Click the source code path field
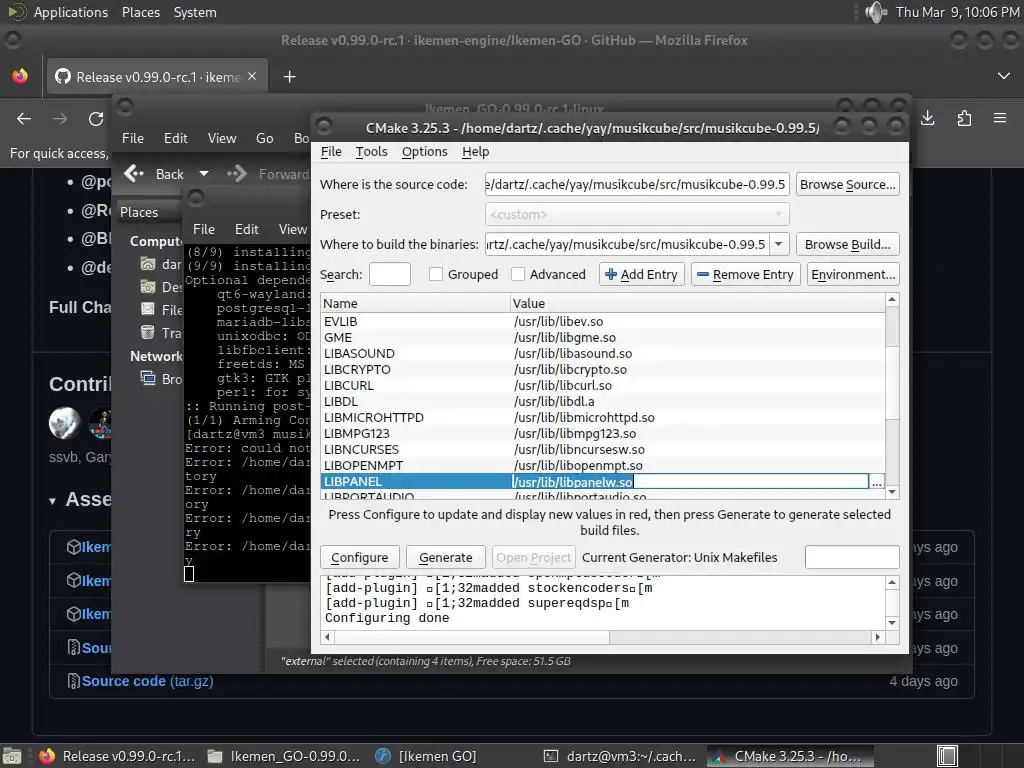Image resolution: width=1024 pixels, height=768 pixels. click(637, 184)
